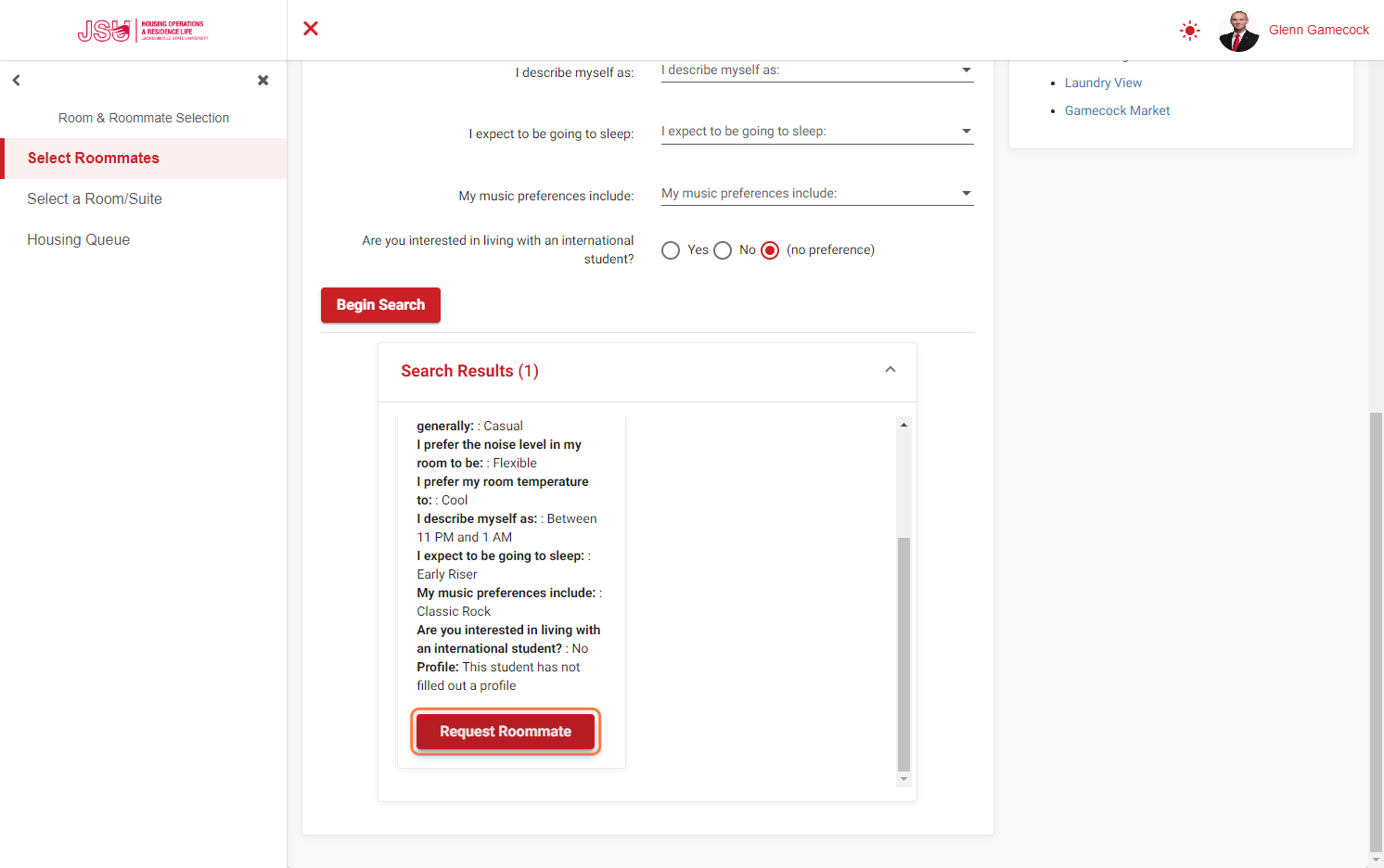
Task: Select the Select Roommates menu item
Action: (x=144, y=159)
